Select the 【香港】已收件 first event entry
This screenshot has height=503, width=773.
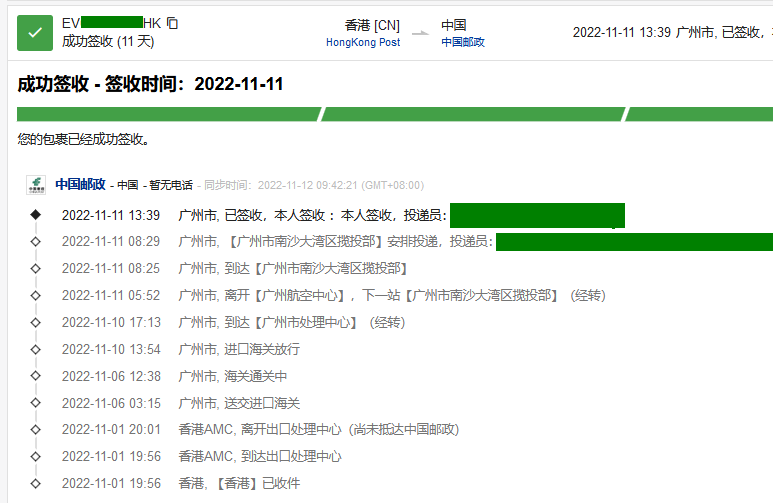pyautogui.click(x=238, y=484)
